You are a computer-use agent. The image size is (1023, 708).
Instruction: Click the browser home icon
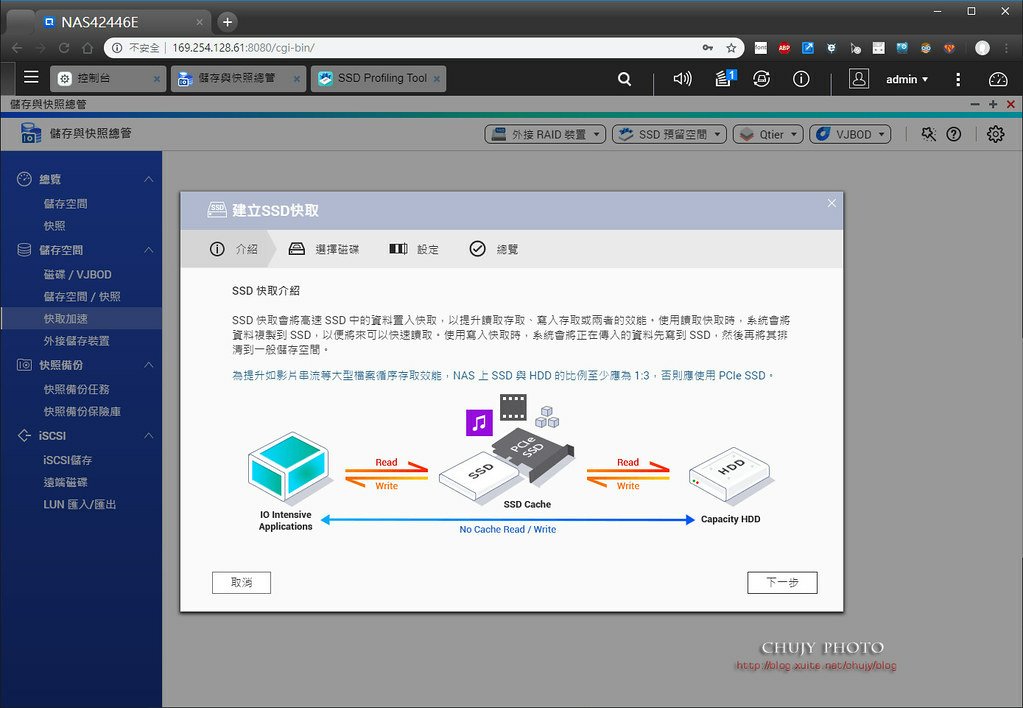(87, 48)
